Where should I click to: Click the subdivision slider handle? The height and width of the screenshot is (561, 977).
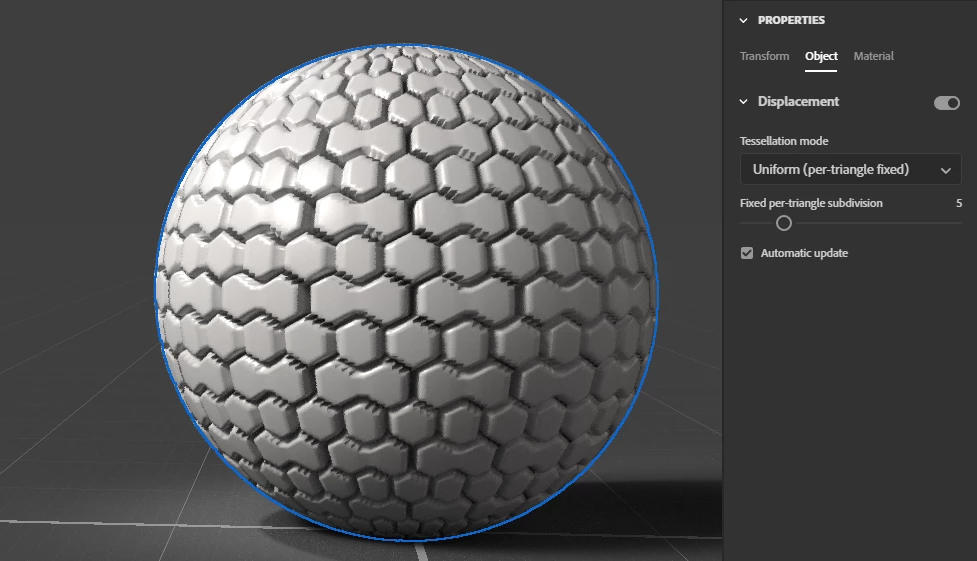(784, 223)
